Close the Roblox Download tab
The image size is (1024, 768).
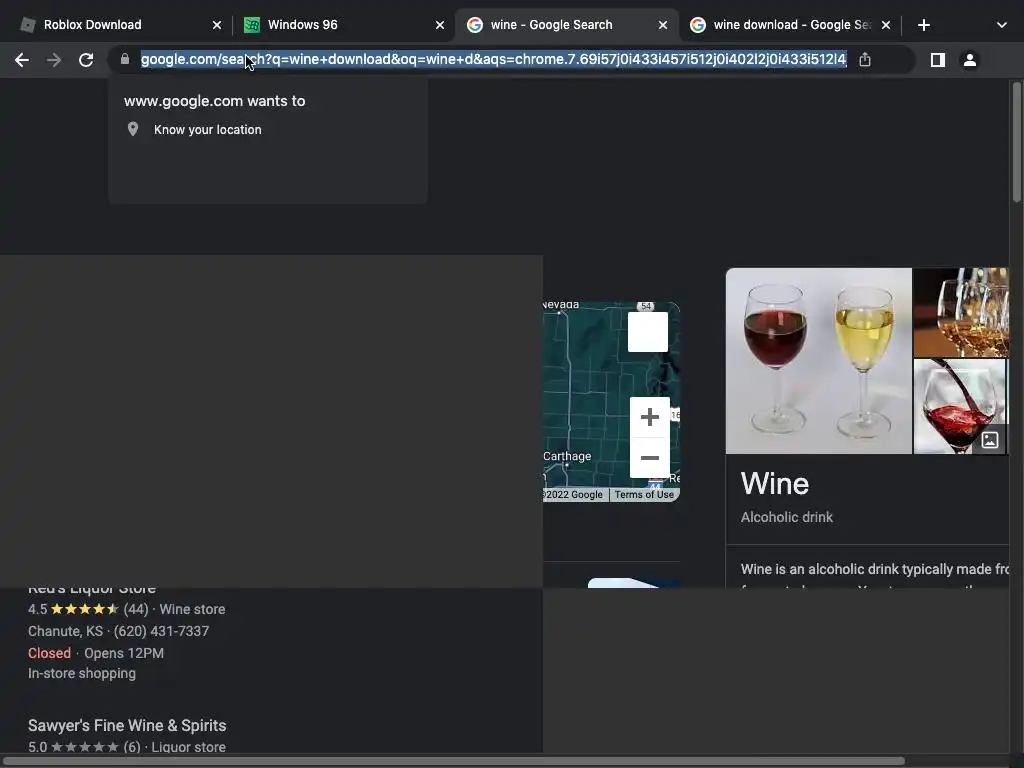[217, 25]
